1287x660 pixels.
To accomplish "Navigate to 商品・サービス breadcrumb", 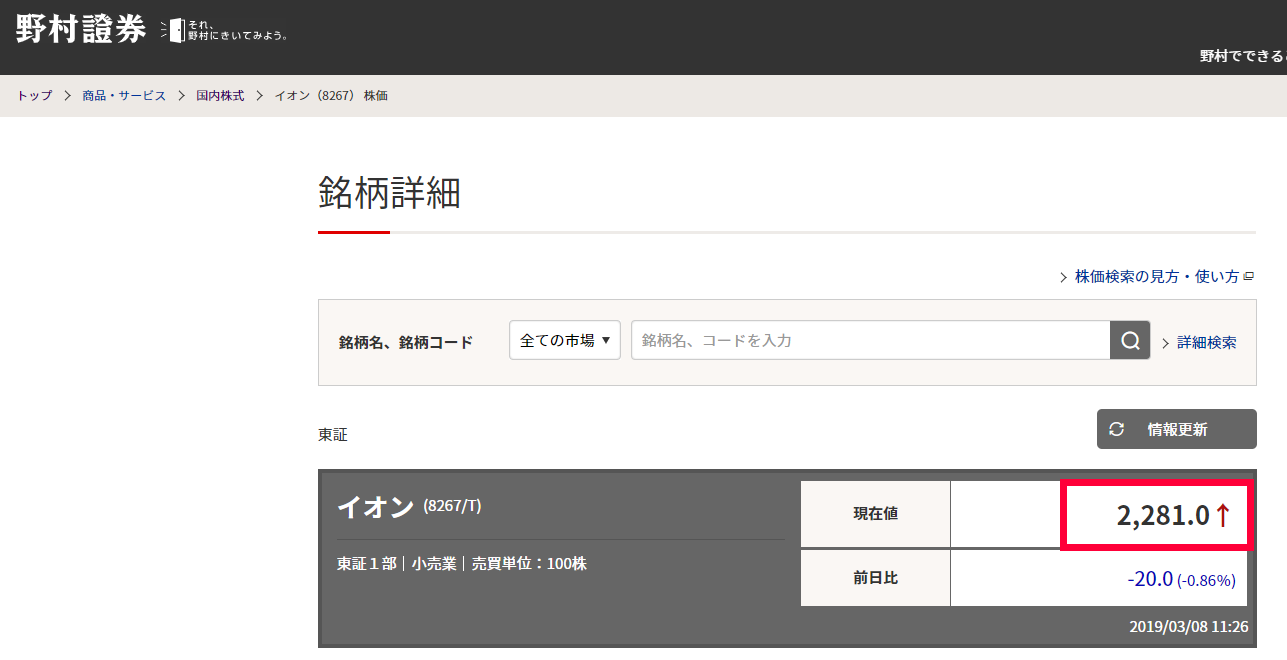I will tap(124, 96).
